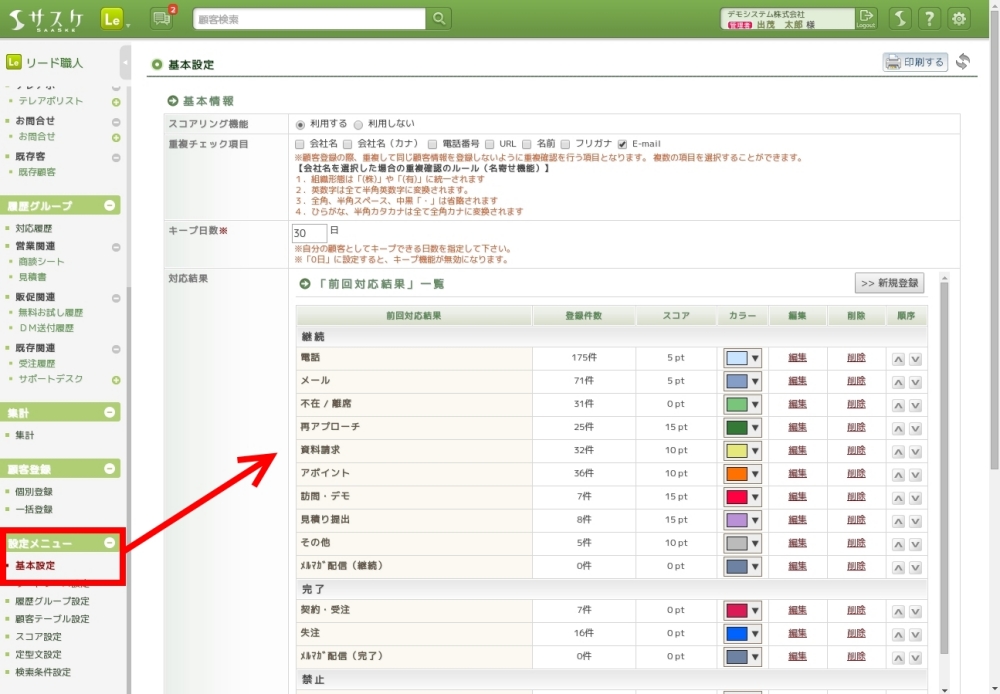Click the green plus next to サポートデスク
Viewport: 1000px width, 694px height.
tap(116, 380)
